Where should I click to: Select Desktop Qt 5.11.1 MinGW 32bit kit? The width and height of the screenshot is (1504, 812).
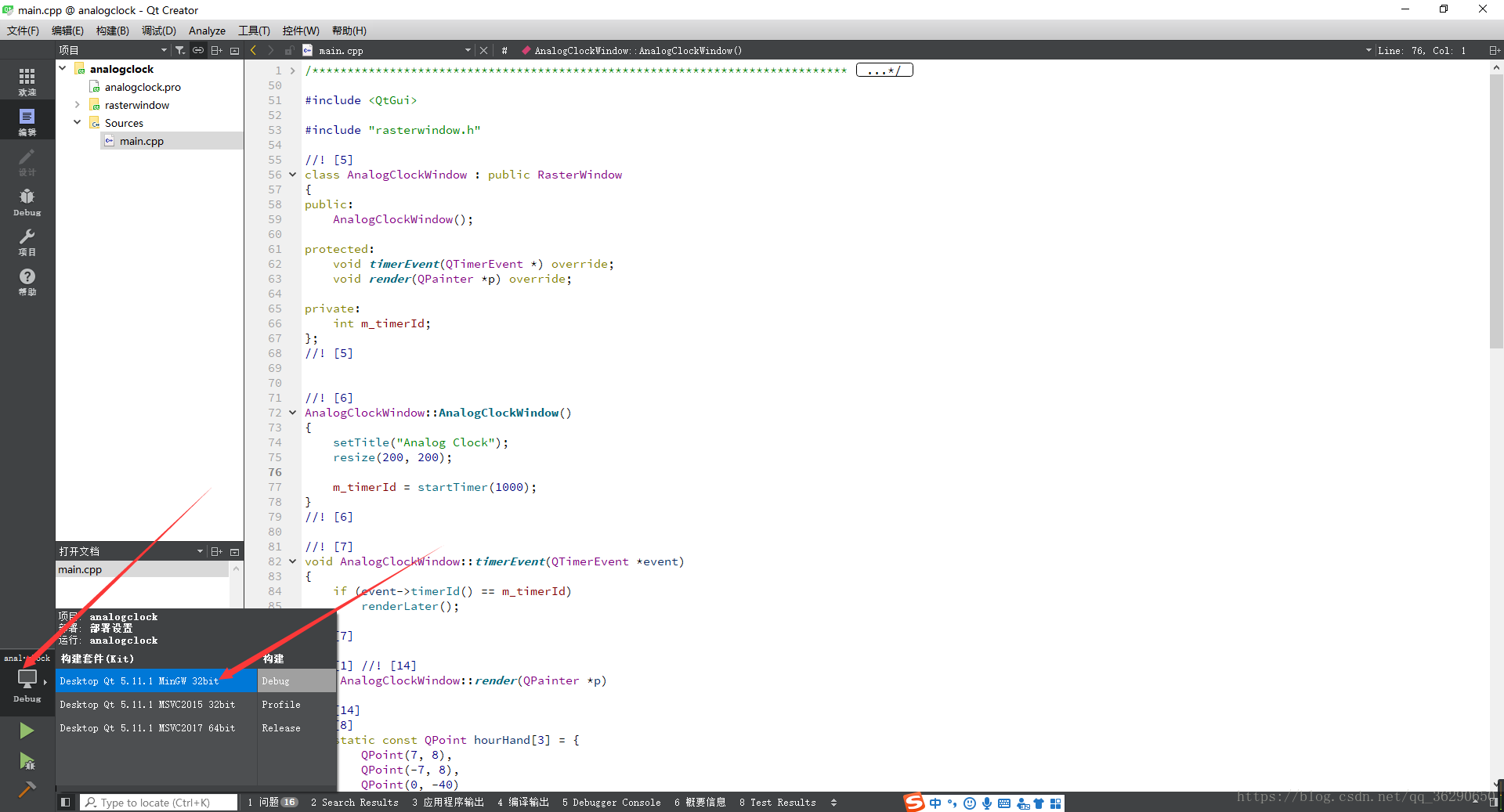click(x=156, y=680)
